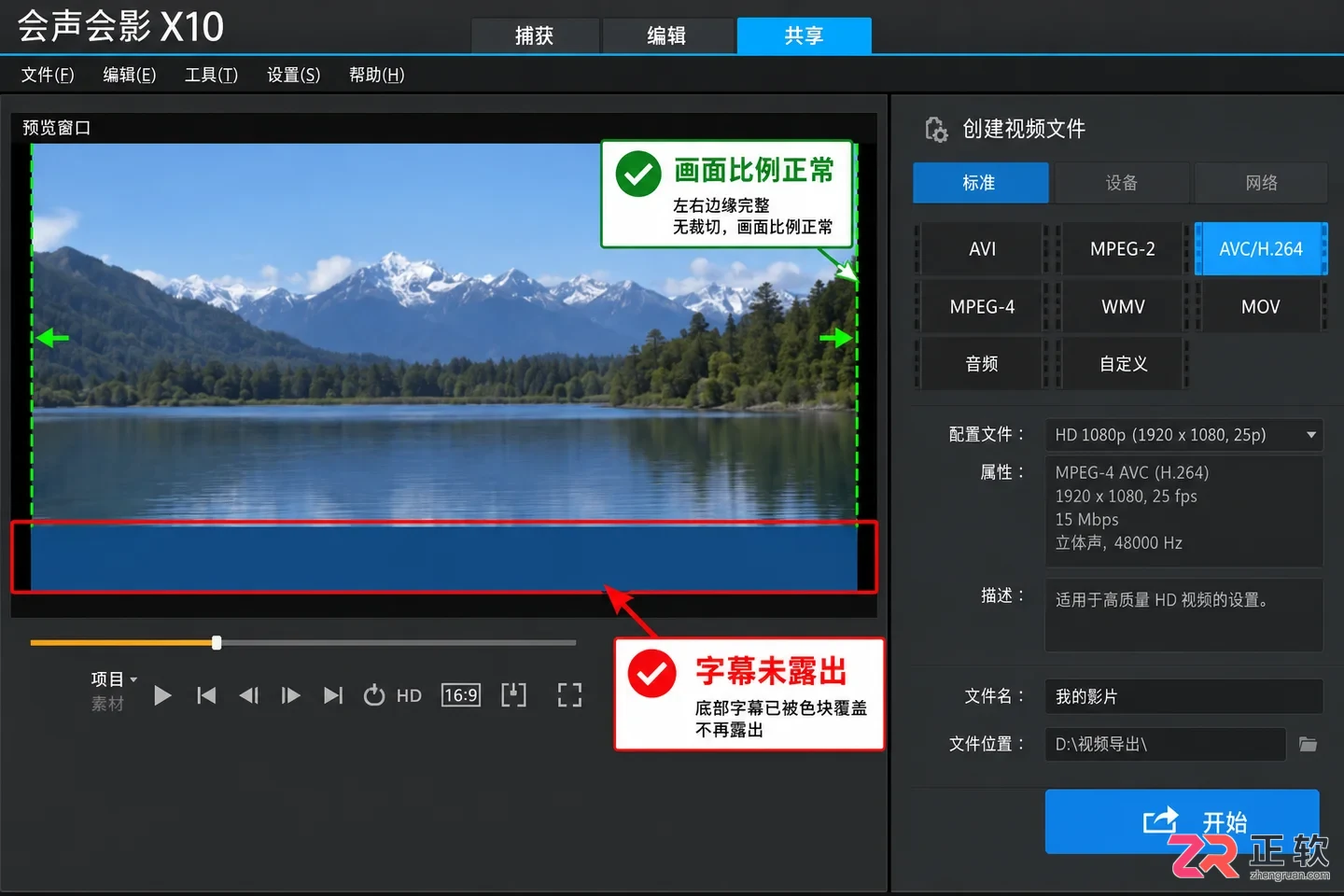Screen dimensions: 1344x896
Task: Select the 标准 output category
Action: click(x=980, y=183)
